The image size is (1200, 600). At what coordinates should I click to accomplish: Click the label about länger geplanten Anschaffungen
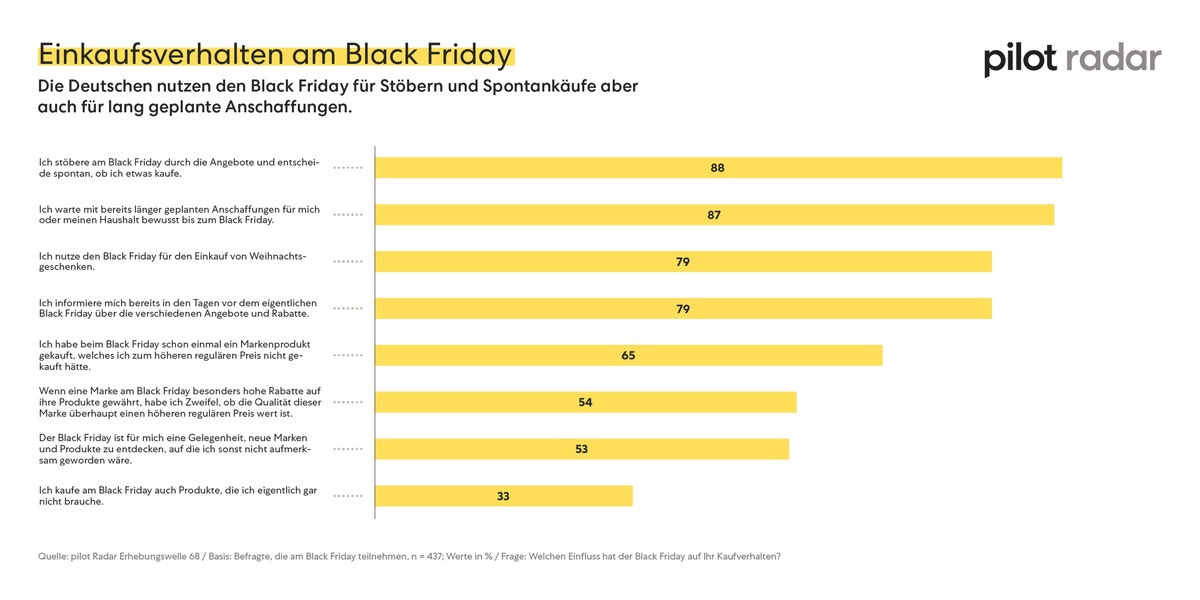[x=178, y=215]
